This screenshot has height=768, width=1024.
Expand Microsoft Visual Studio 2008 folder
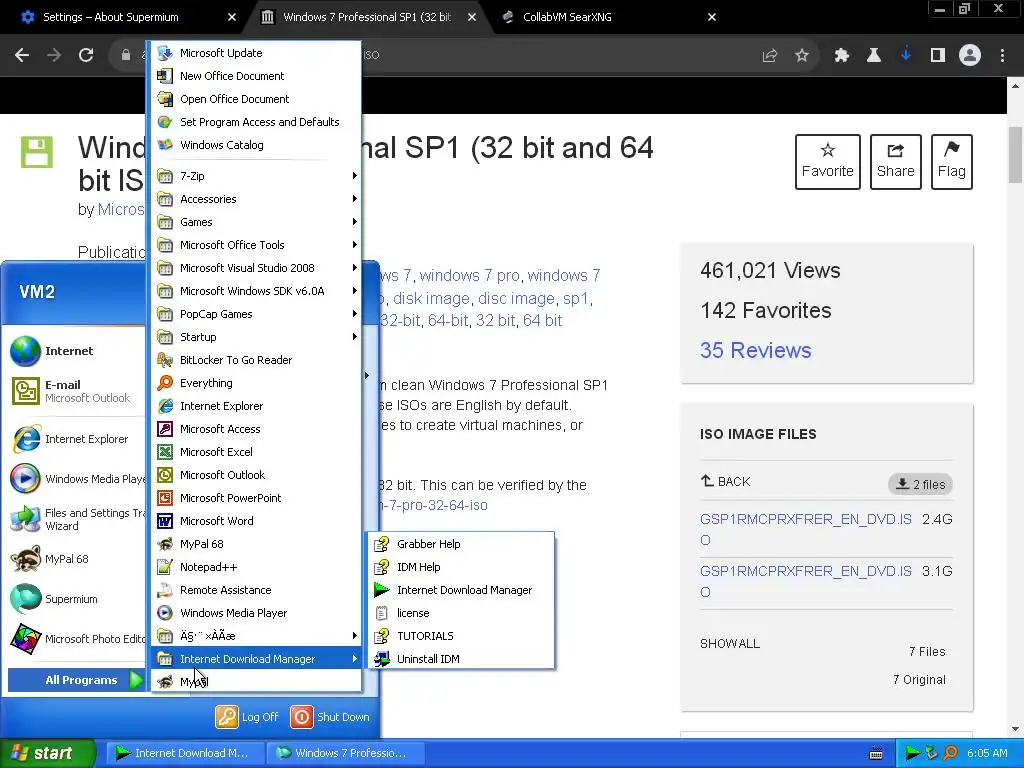(256, 268)
